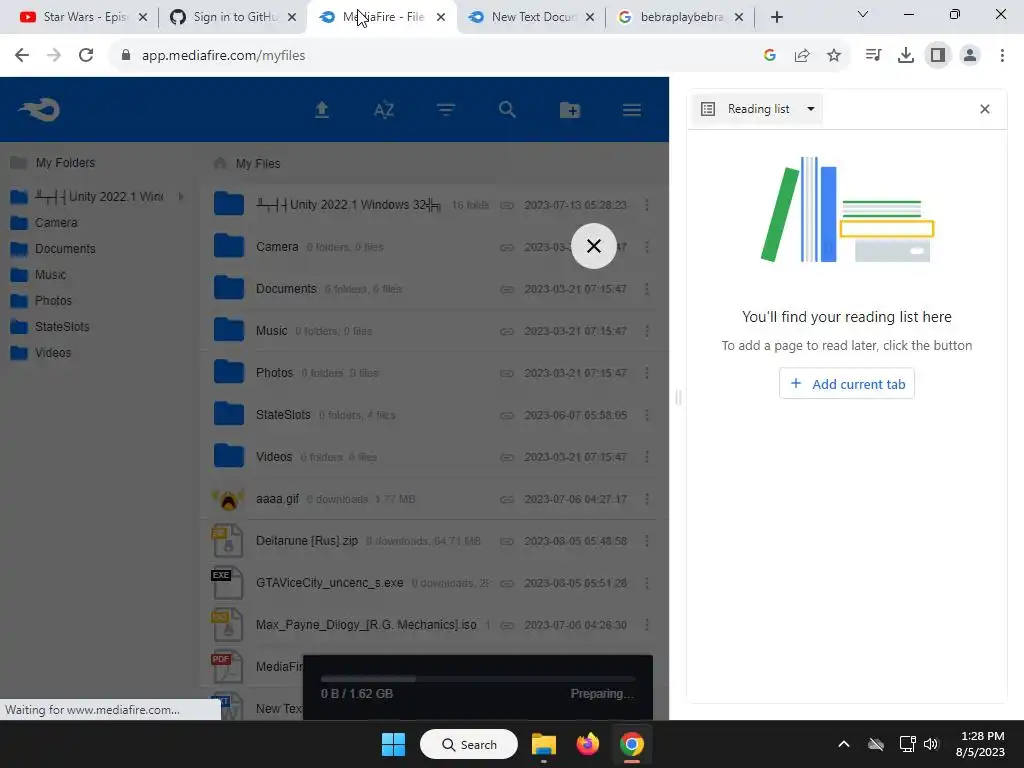Open File Explorer from taskbar

[543, 744]
